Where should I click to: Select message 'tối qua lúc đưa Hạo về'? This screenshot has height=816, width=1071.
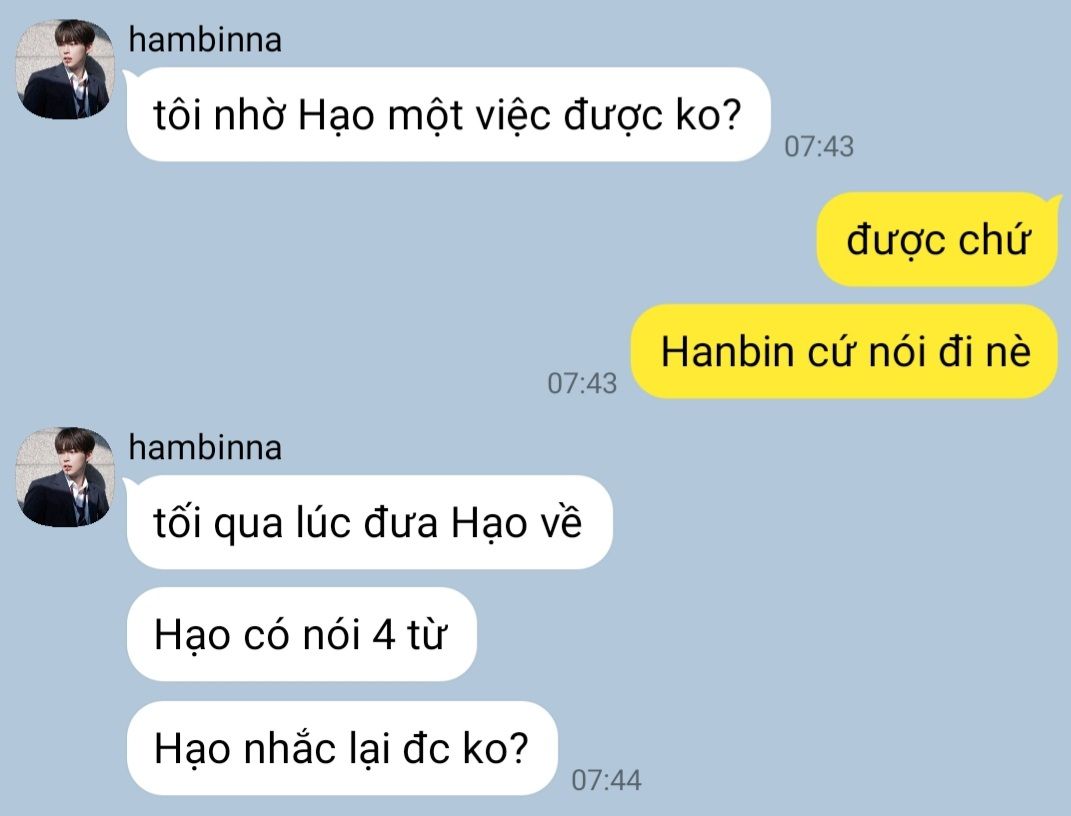[369, 522]
